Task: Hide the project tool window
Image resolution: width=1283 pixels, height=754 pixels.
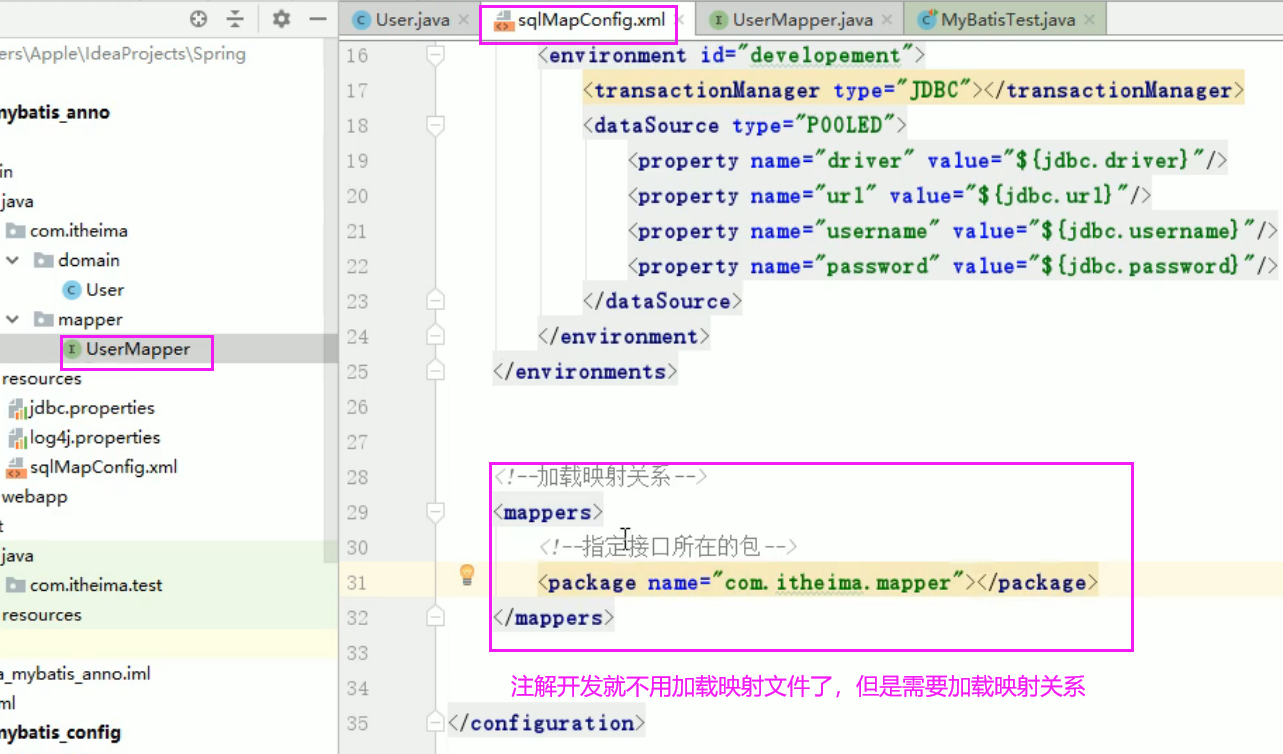Action: 317,19
